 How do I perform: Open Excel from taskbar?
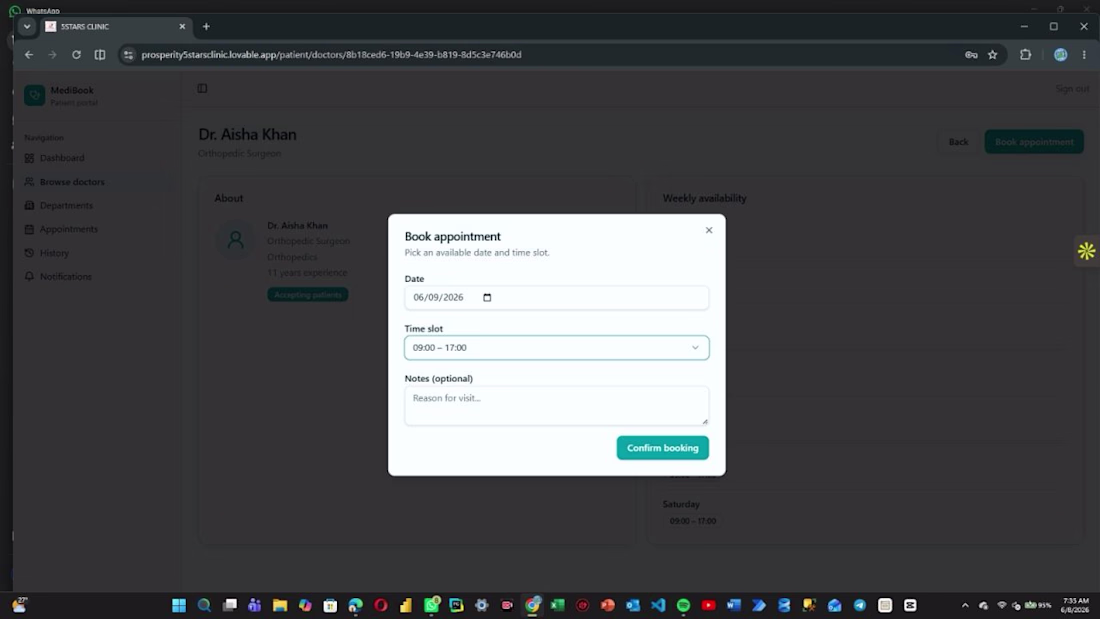point(558,605)
